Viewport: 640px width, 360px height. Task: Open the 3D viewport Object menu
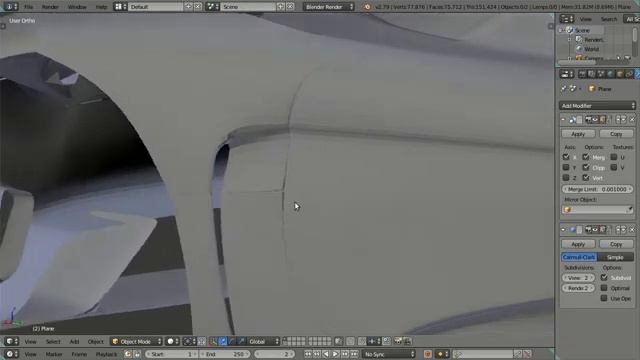(x=96, y=342)
